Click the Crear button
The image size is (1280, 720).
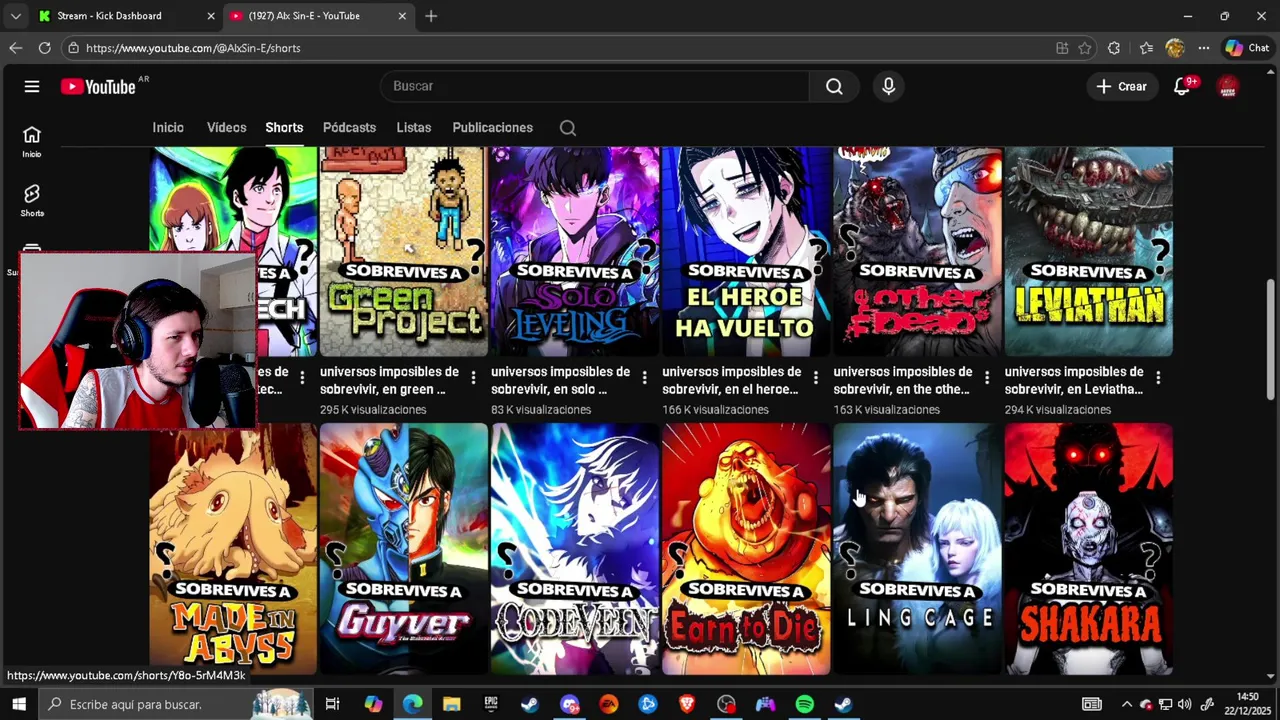point(1122,86)
